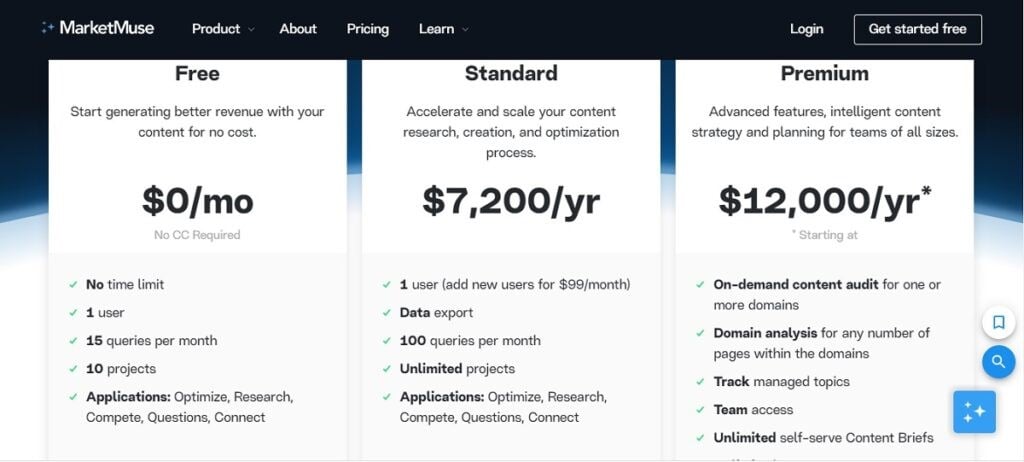This screenshot has width=1024, height=462.
Task: Click the Premium plan heading
Action: click(824, 73)
